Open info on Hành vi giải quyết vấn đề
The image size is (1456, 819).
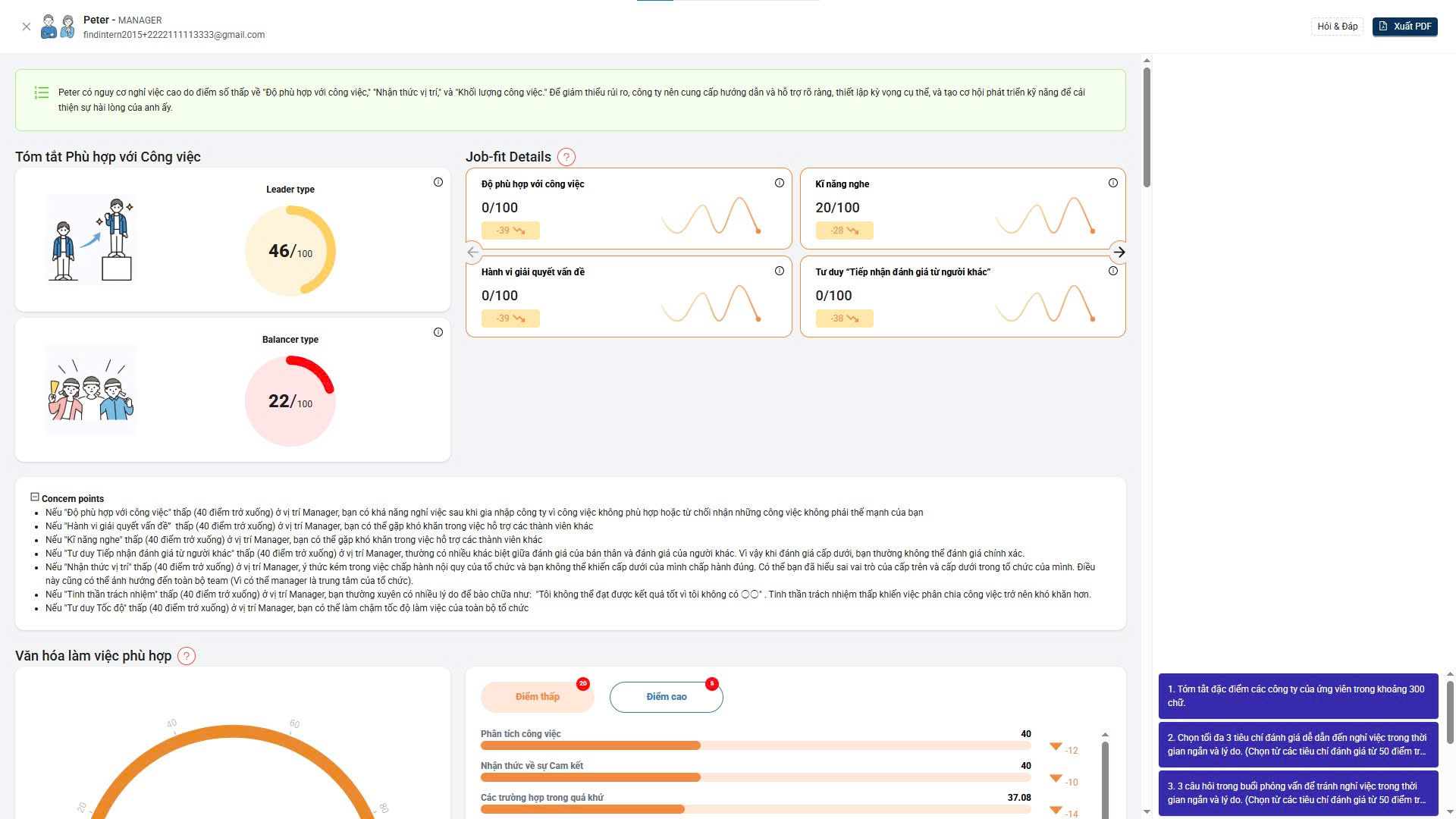779,270
